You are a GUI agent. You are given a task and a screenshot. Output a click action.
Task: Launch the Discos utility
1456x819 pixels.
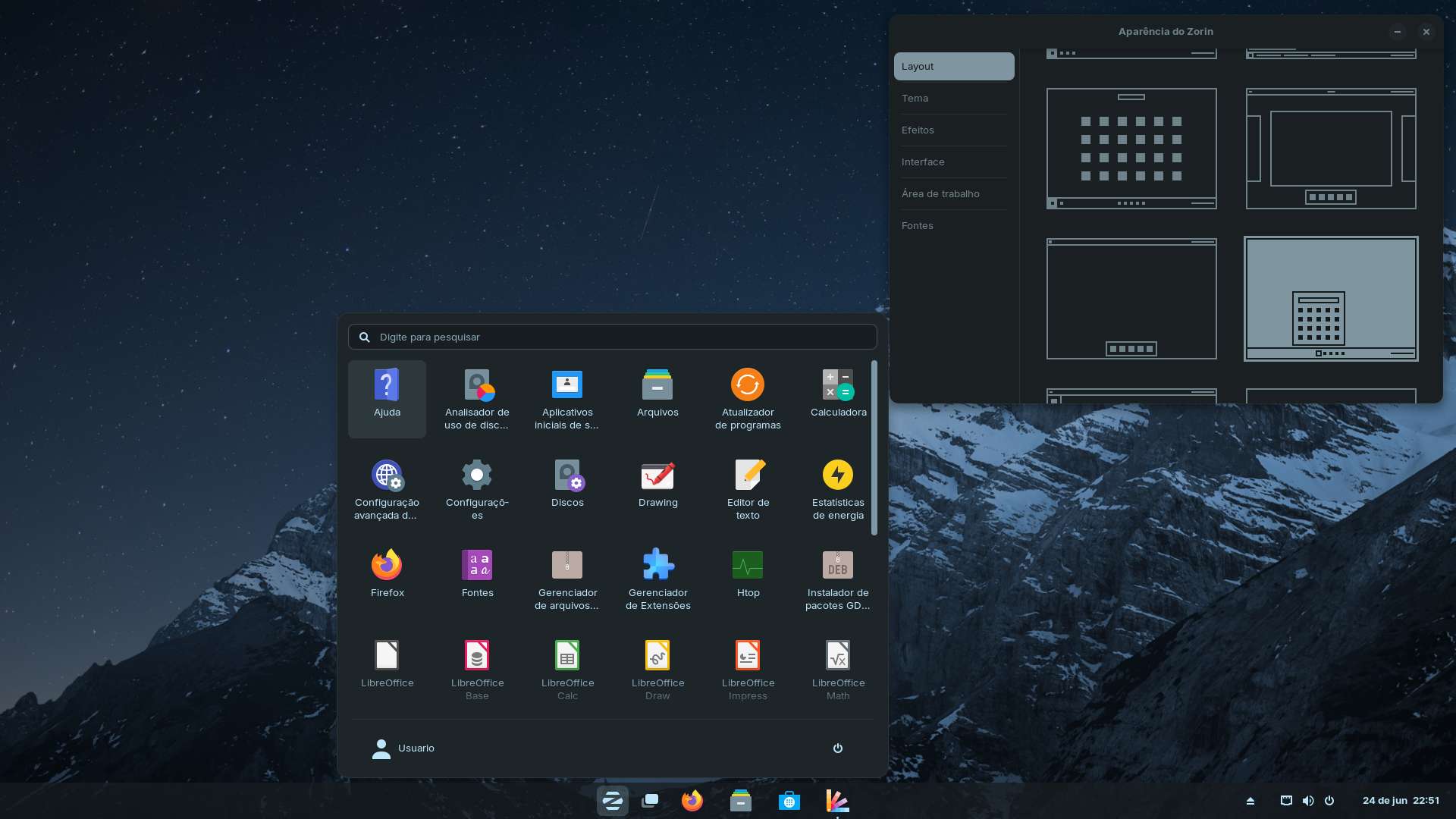[x=567, y=489]
